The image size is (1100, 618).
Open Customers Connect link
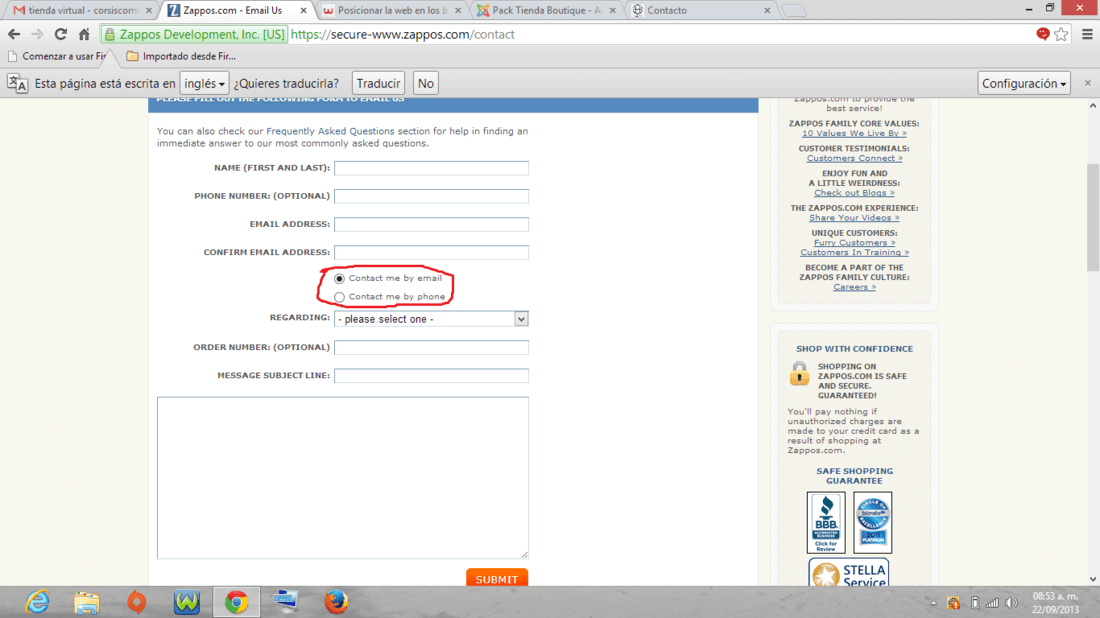click(x=854, y=159)
